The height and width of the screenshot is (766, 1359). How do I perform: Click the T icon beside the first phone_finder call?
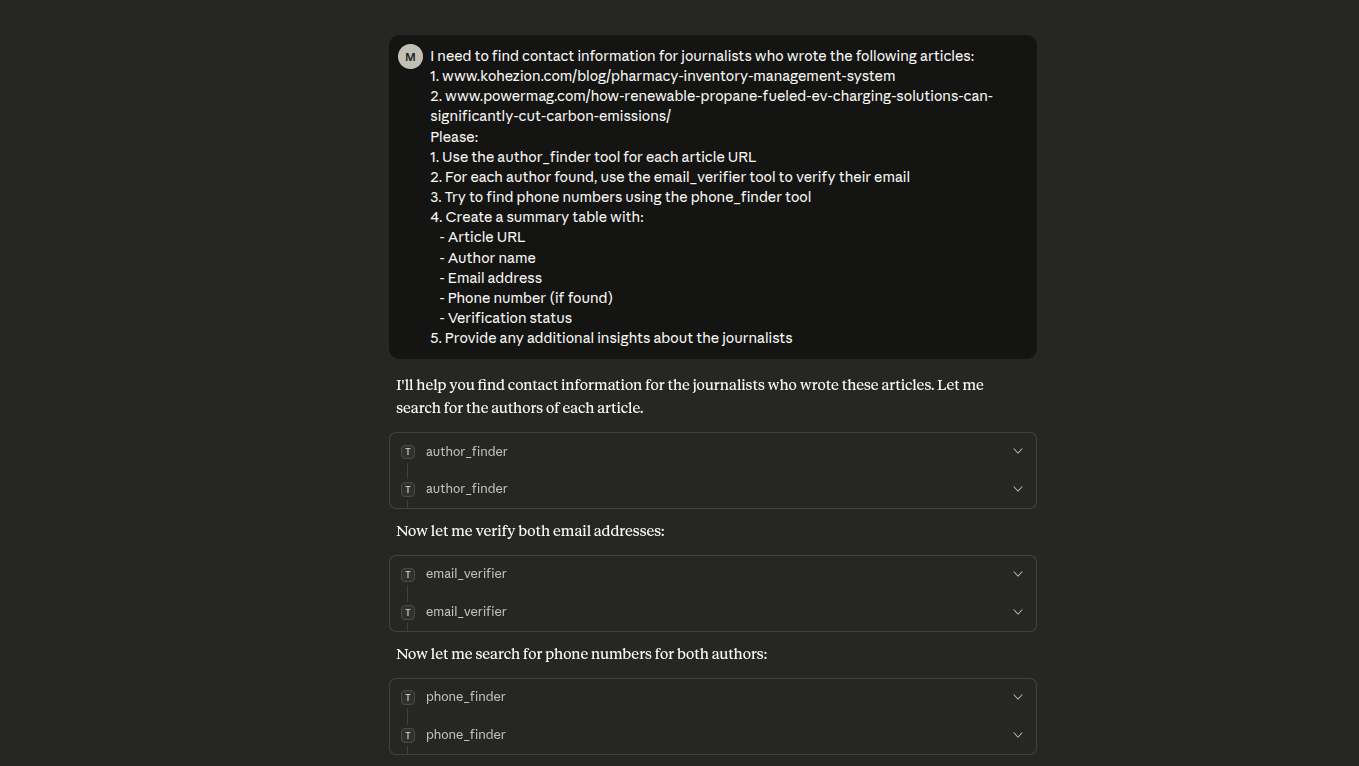click(x=408, y=697)
